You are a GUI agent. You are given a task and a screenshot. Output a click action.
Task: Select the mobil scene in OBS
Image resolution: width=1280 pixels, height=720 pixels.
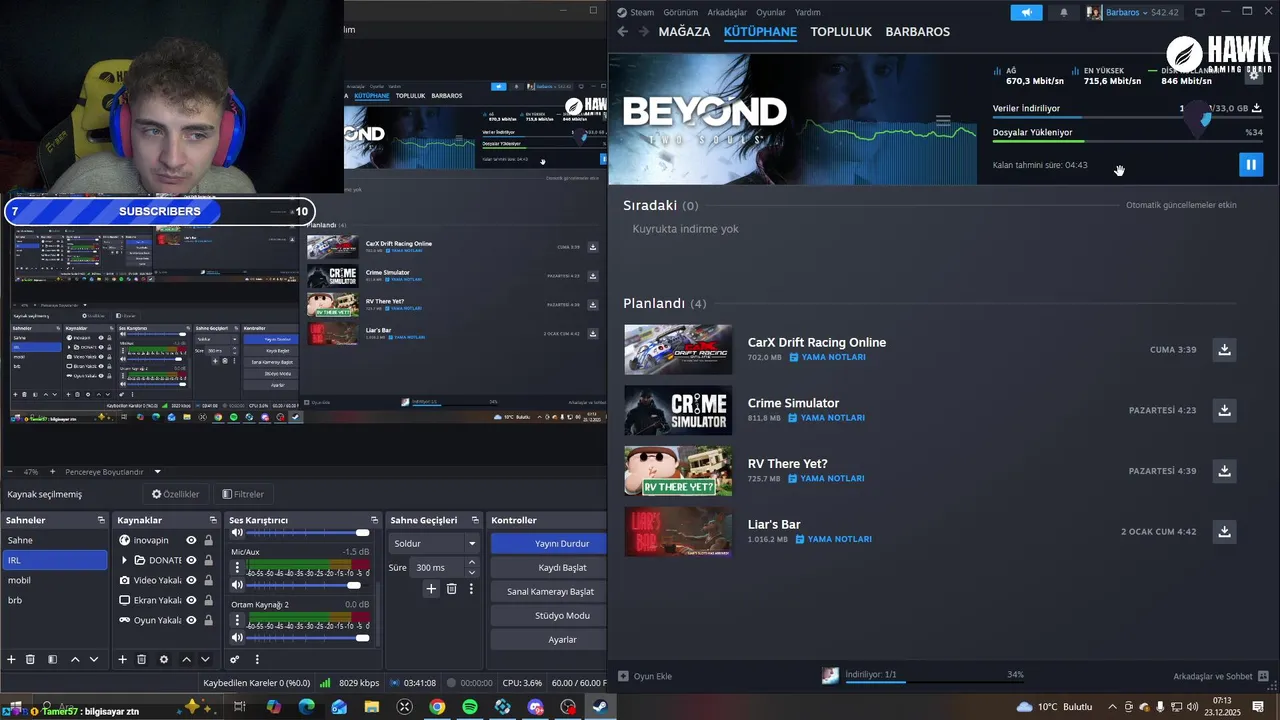tap(54, 580)
